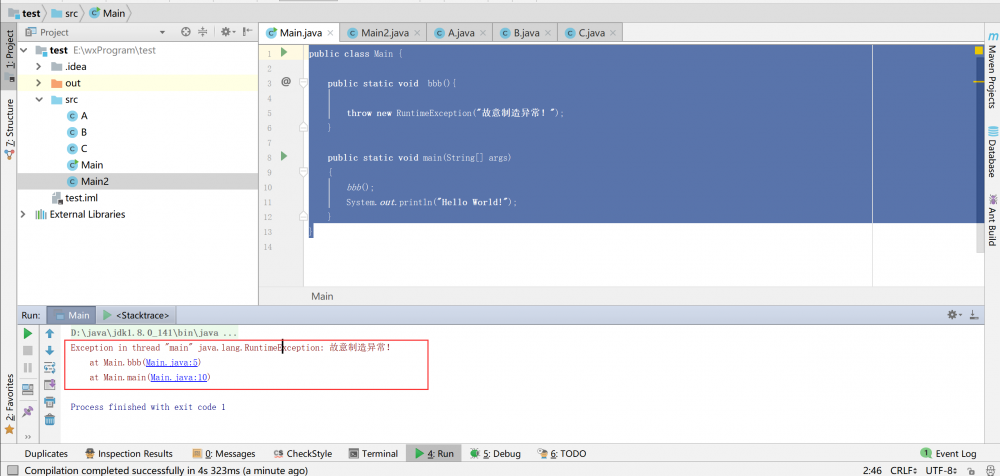Open the Event Log
The width and height of the screenshot is (1000, 476).
(948, 454)
